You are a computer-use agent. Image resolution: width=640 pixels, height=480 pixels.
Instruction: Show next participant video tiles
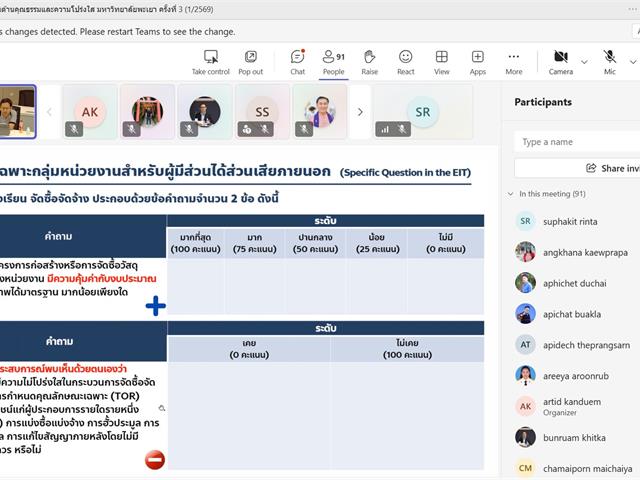point(360,112)
